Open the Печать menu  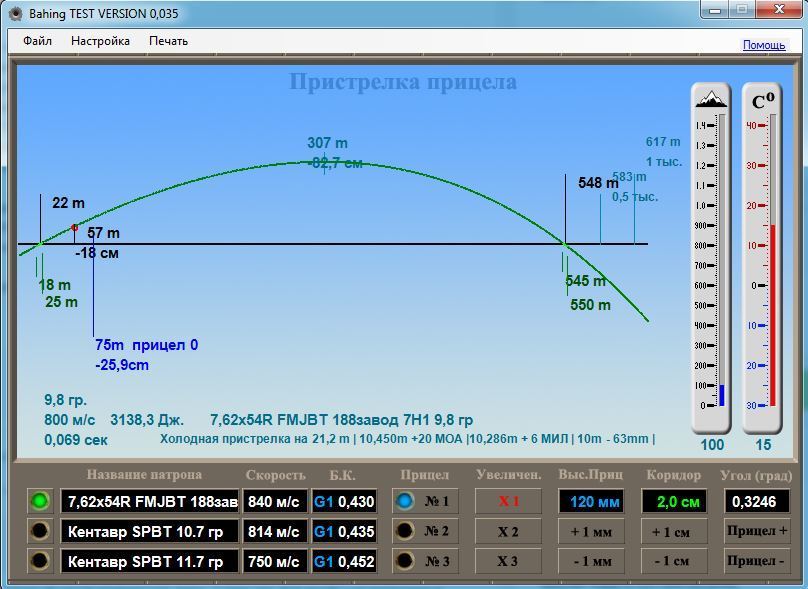tap(168, 41)
